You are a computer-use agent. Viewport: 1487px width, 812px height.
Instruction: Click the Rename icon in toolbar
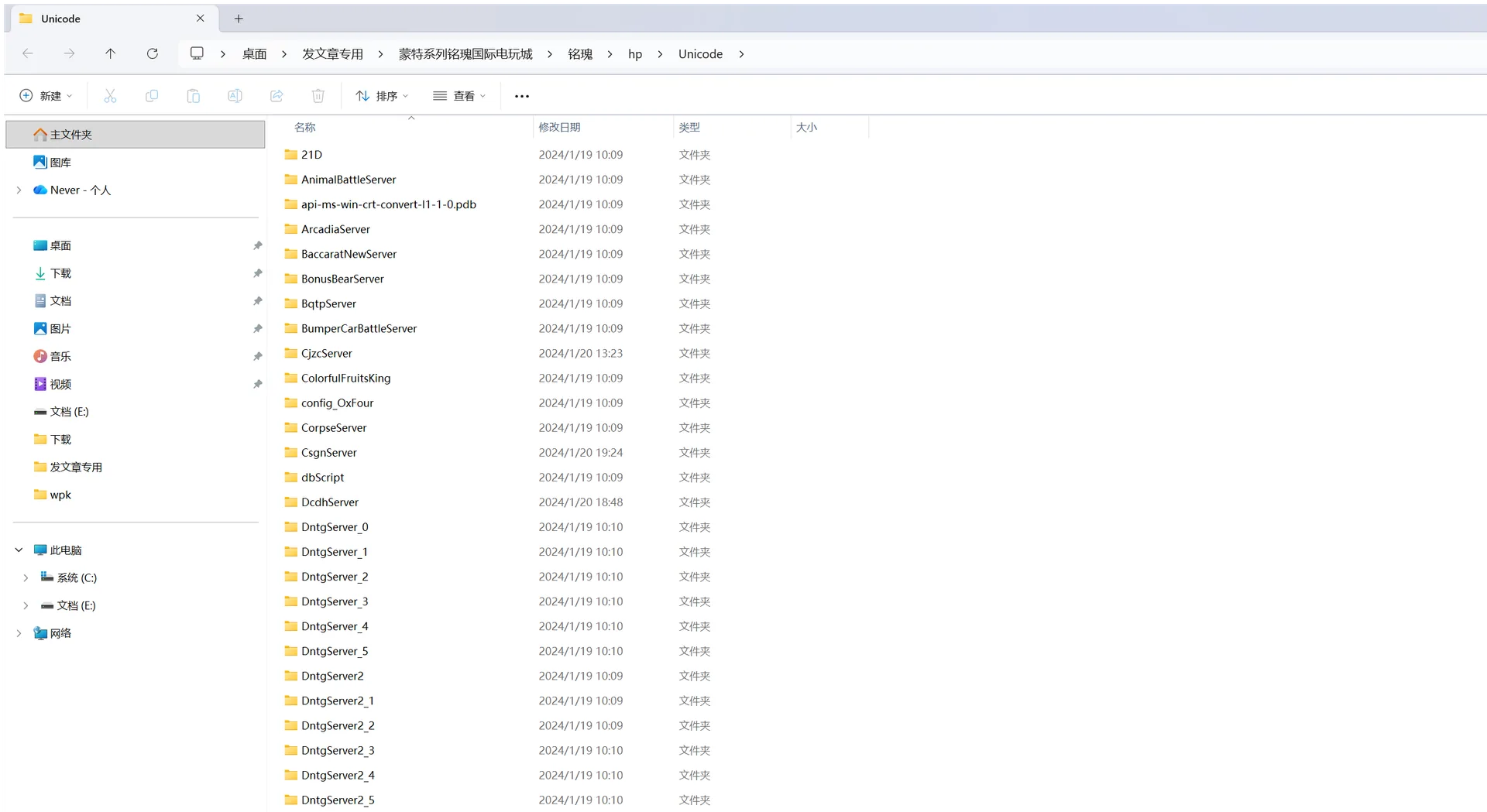pos(235,96)
